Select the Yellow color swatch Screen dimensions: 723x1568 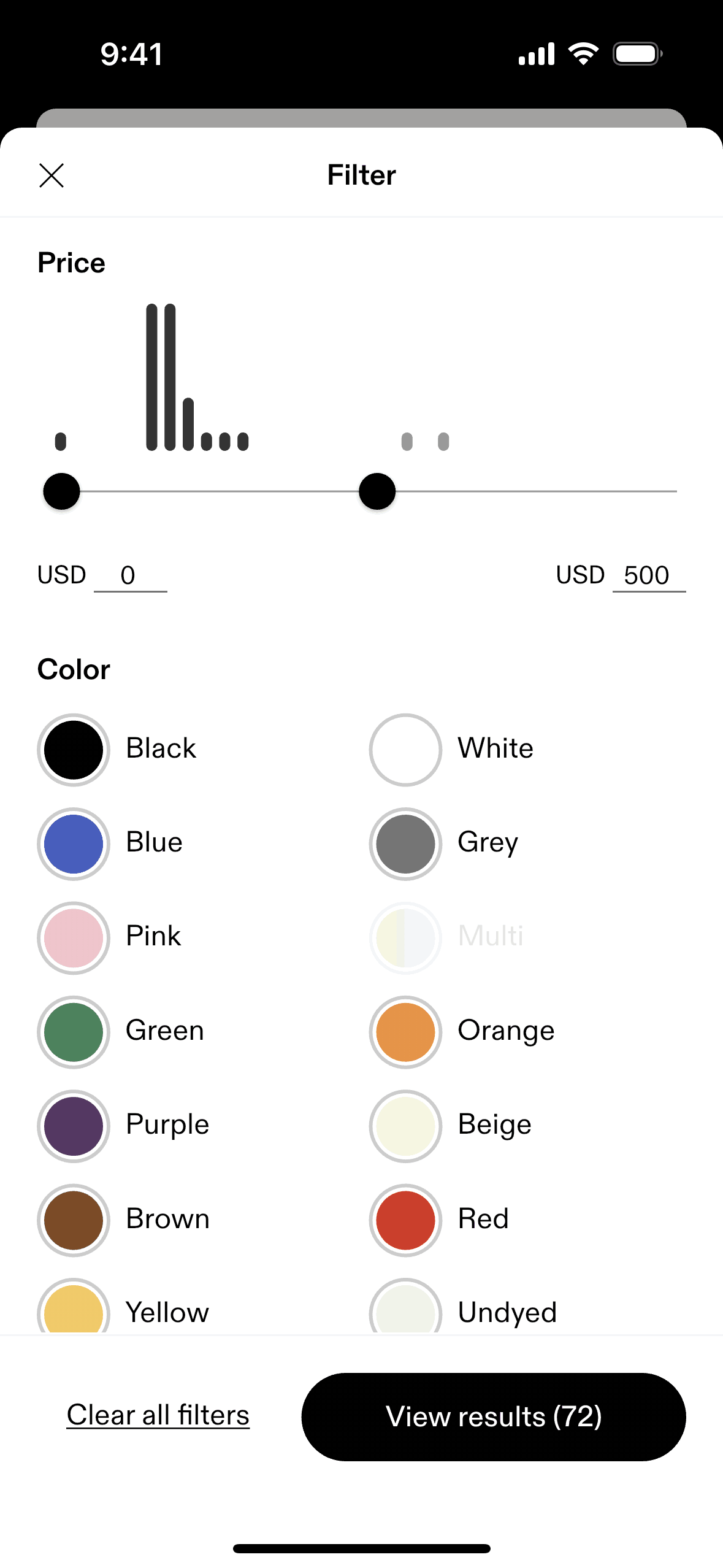coord(74,1310)
